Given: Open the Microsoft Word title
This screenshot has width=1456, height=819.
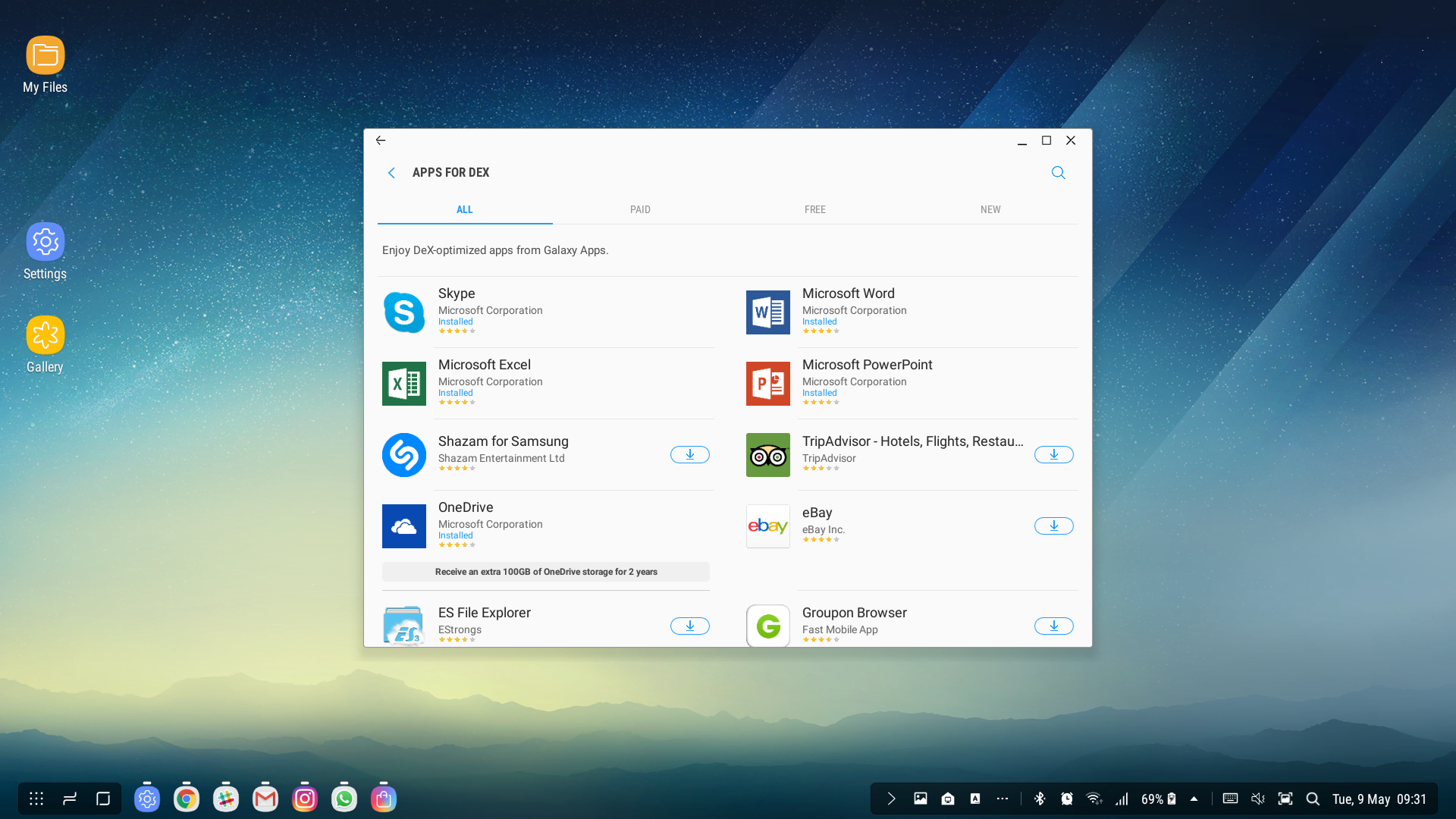Looking at the screenshot, I should pyautogui.click(x=849, y=293).
